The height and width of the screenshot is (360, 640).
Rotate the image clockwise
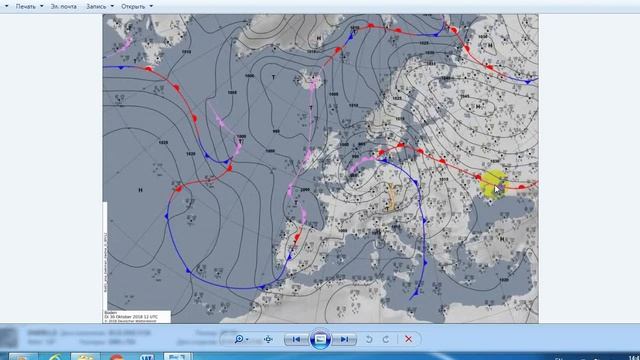tap(386, 339)
